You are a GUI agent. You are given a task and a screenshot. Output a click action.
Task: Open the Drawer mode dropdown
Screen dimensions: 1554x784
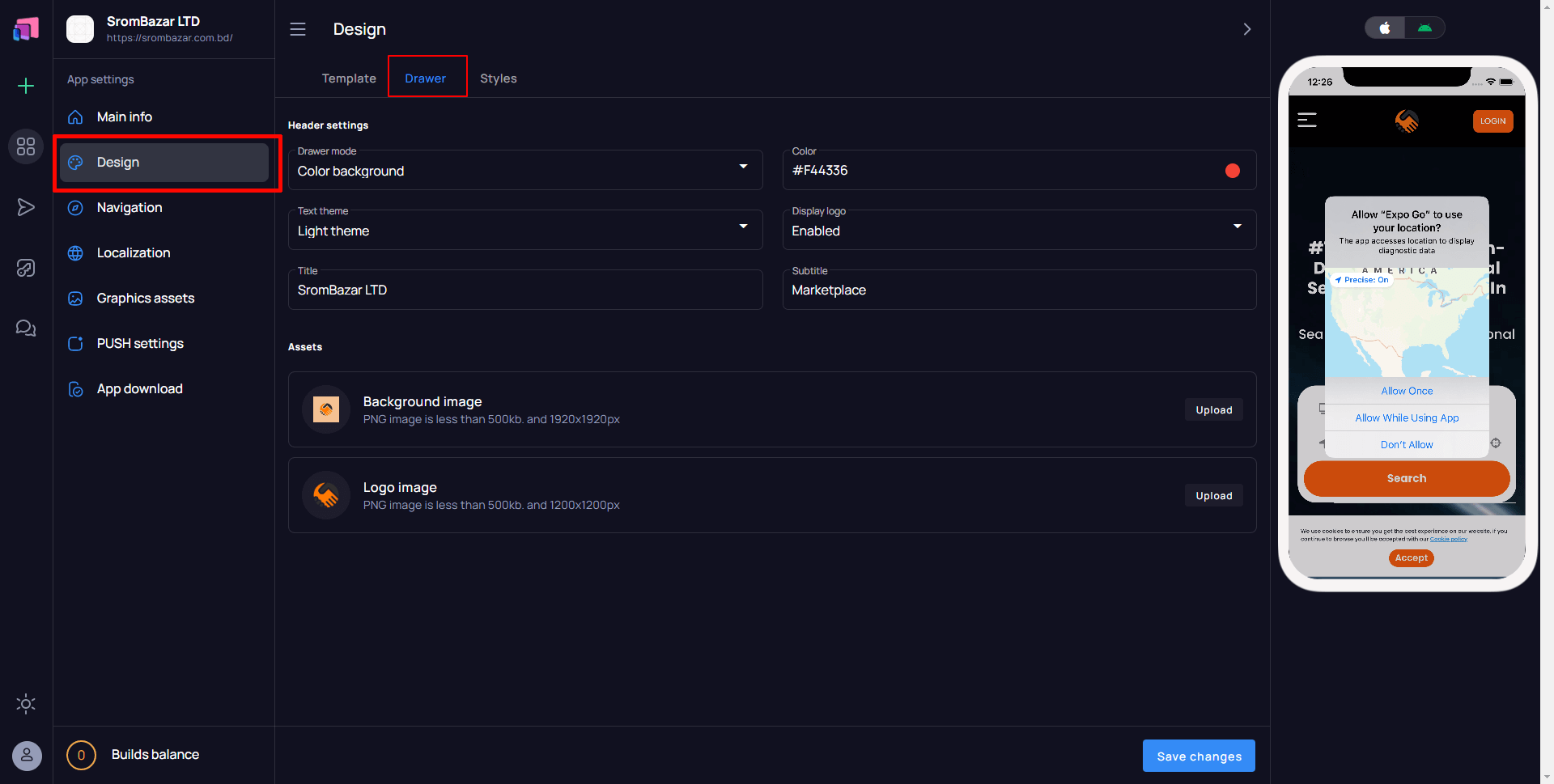point(742,167)
